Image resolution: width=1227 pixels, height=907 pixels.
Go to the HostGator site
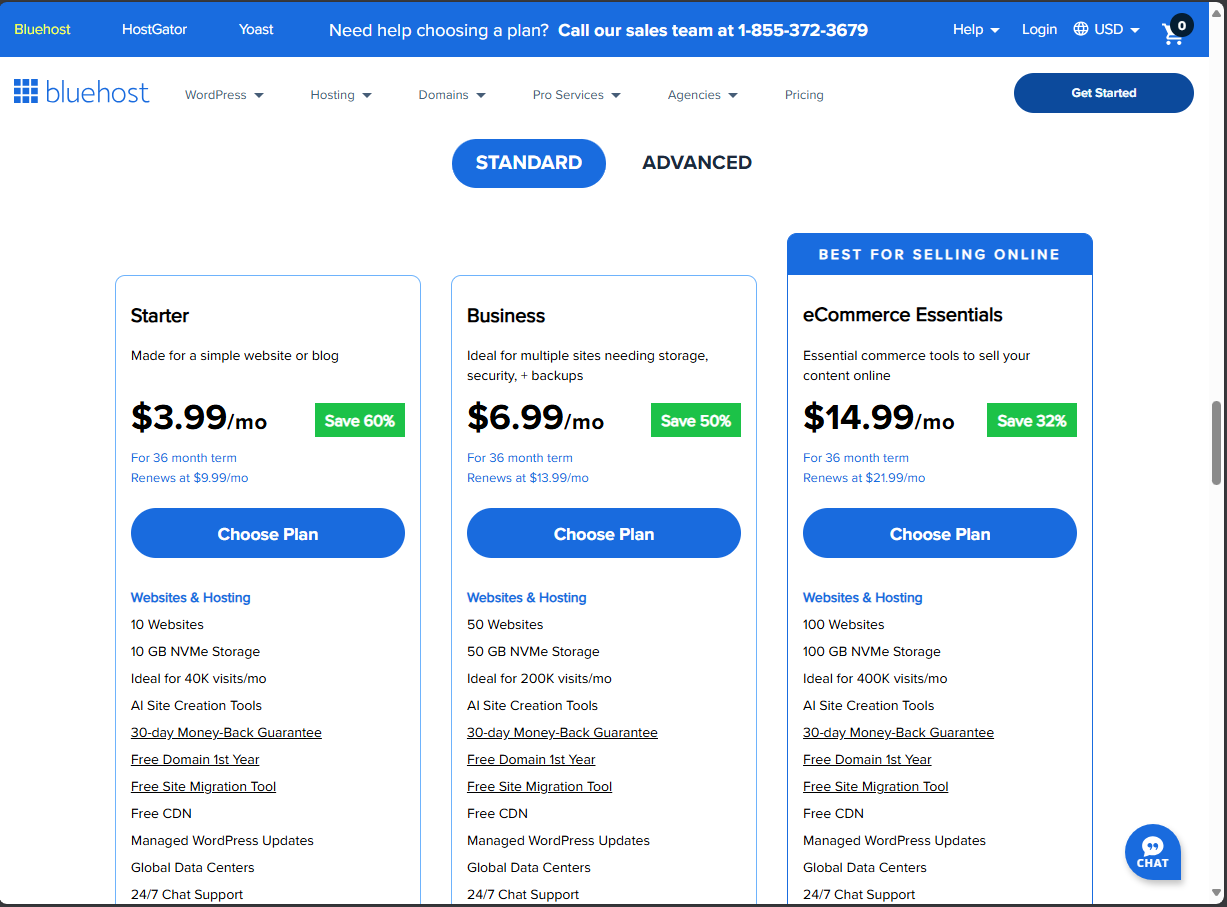point(154,29)
